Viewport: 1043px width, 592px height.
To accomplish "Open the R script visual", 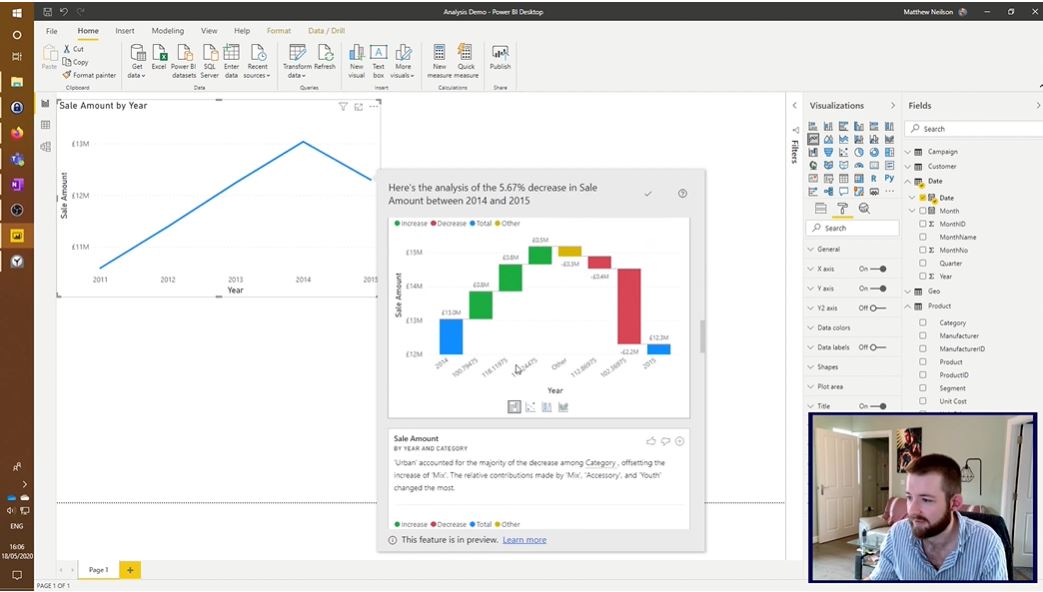I will click(873, 178).
